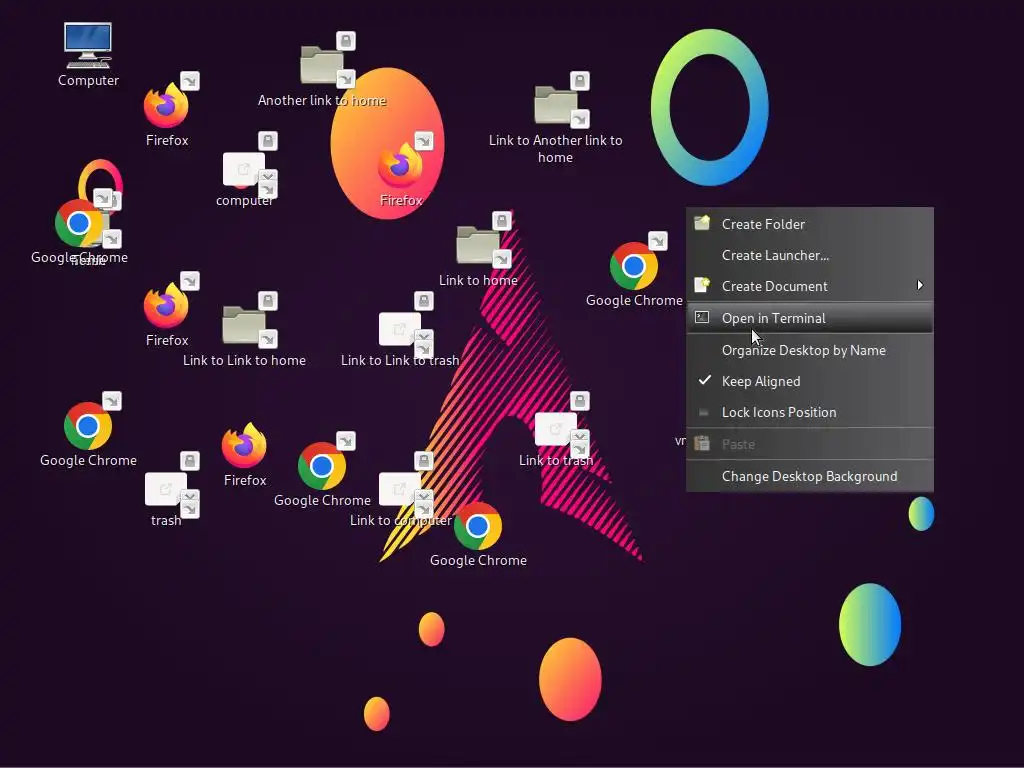Select Google Chrome shortcut right of the bottom Firefox
The height and width of the screenshot is (768, 1024).
point(322,466)
